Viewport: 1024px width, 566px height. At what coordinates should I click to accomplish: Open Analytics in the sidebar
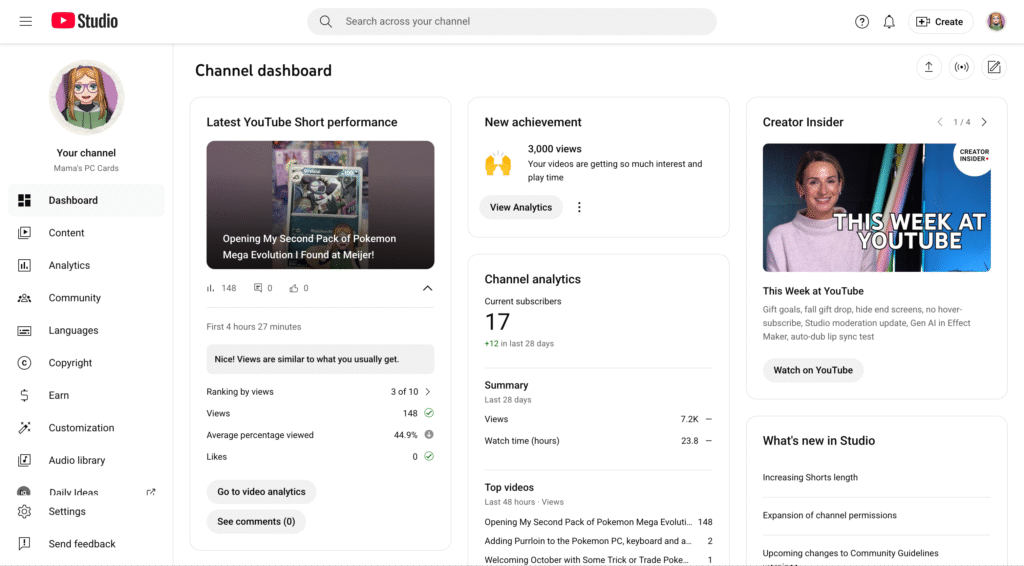[x=69, y=265]
